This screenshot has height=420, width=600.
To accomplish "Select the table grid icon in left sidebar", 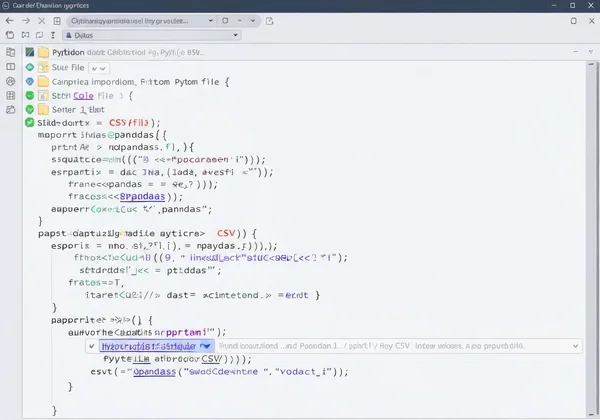I will tap(10, 97).
